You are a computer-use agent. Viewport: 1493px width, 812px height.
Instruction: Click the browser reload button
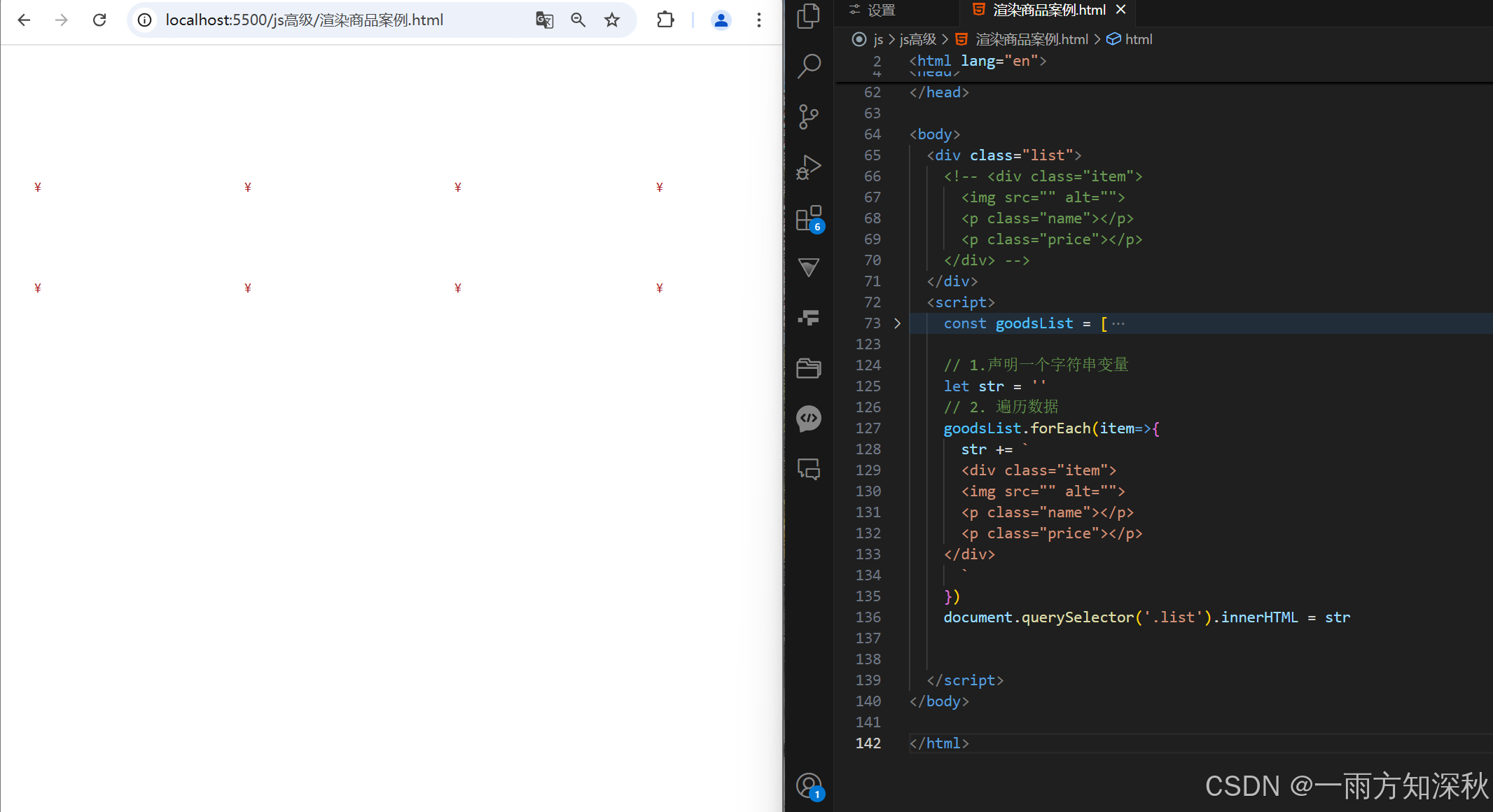99,20
